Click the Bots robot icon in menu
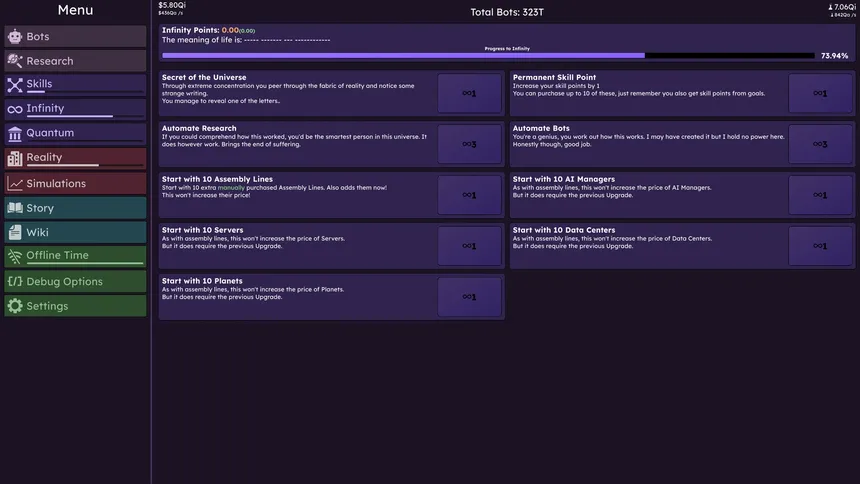This screenshot has width=860, height=484. pyautogui.click(x=15, y=37)
